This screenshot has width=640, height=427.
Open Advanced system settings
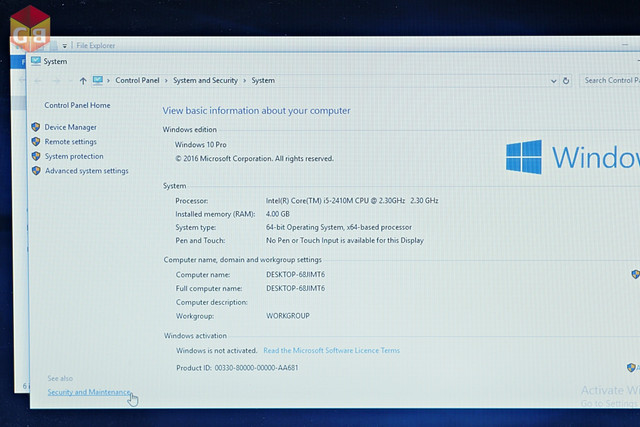(87, 171)
